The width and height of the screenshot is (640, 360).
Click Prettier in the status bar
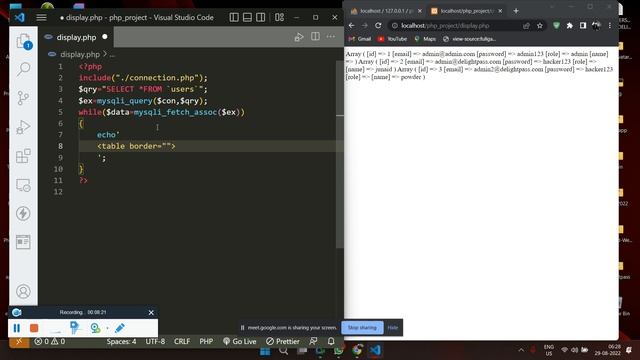click(282, 341)
